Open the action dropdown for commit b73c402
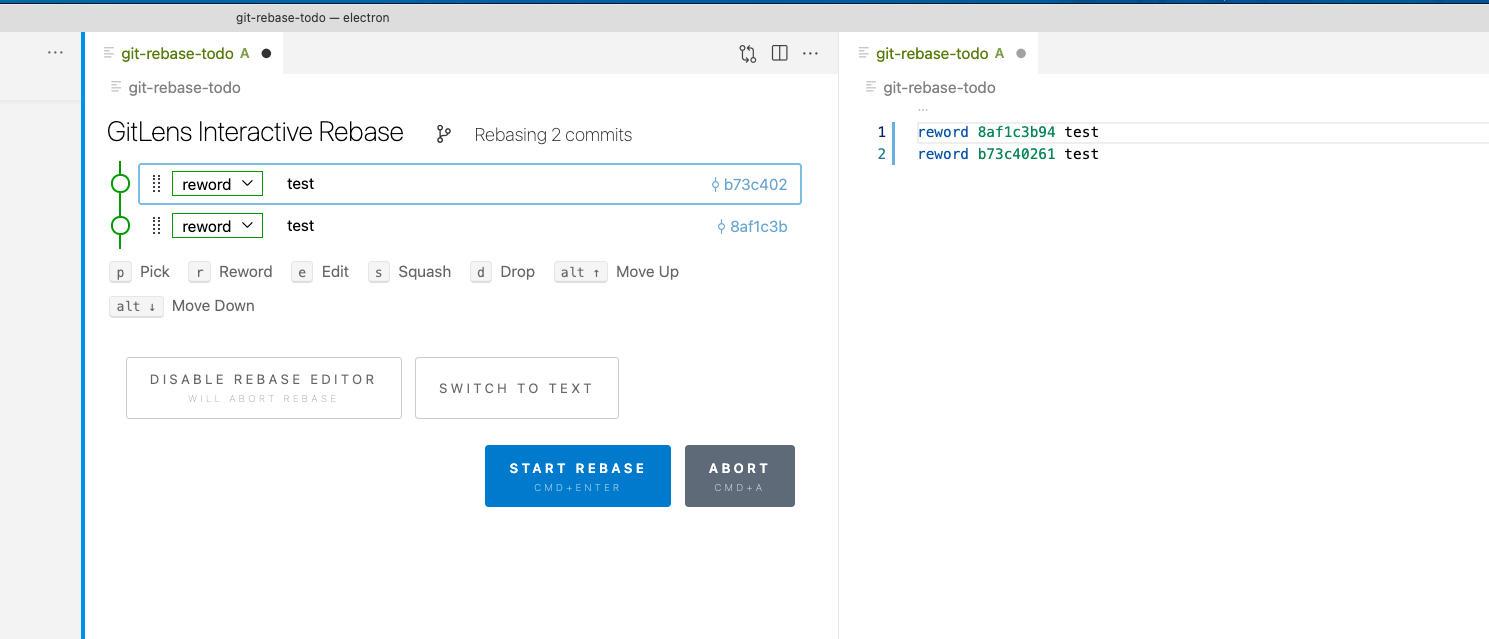Viewport: 1489px width, 639px height. tap(217, 184)
